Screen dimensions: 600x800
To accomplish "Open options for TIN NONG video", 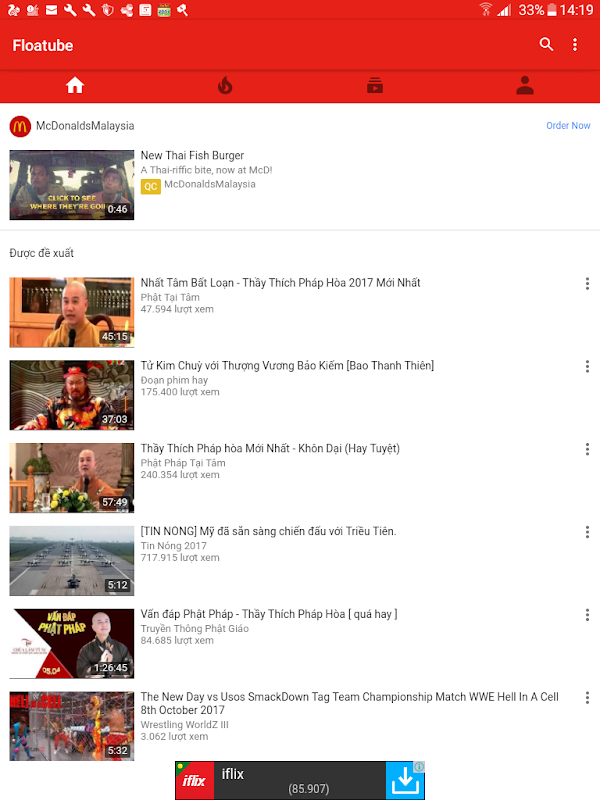I will [x=587, y=532].
